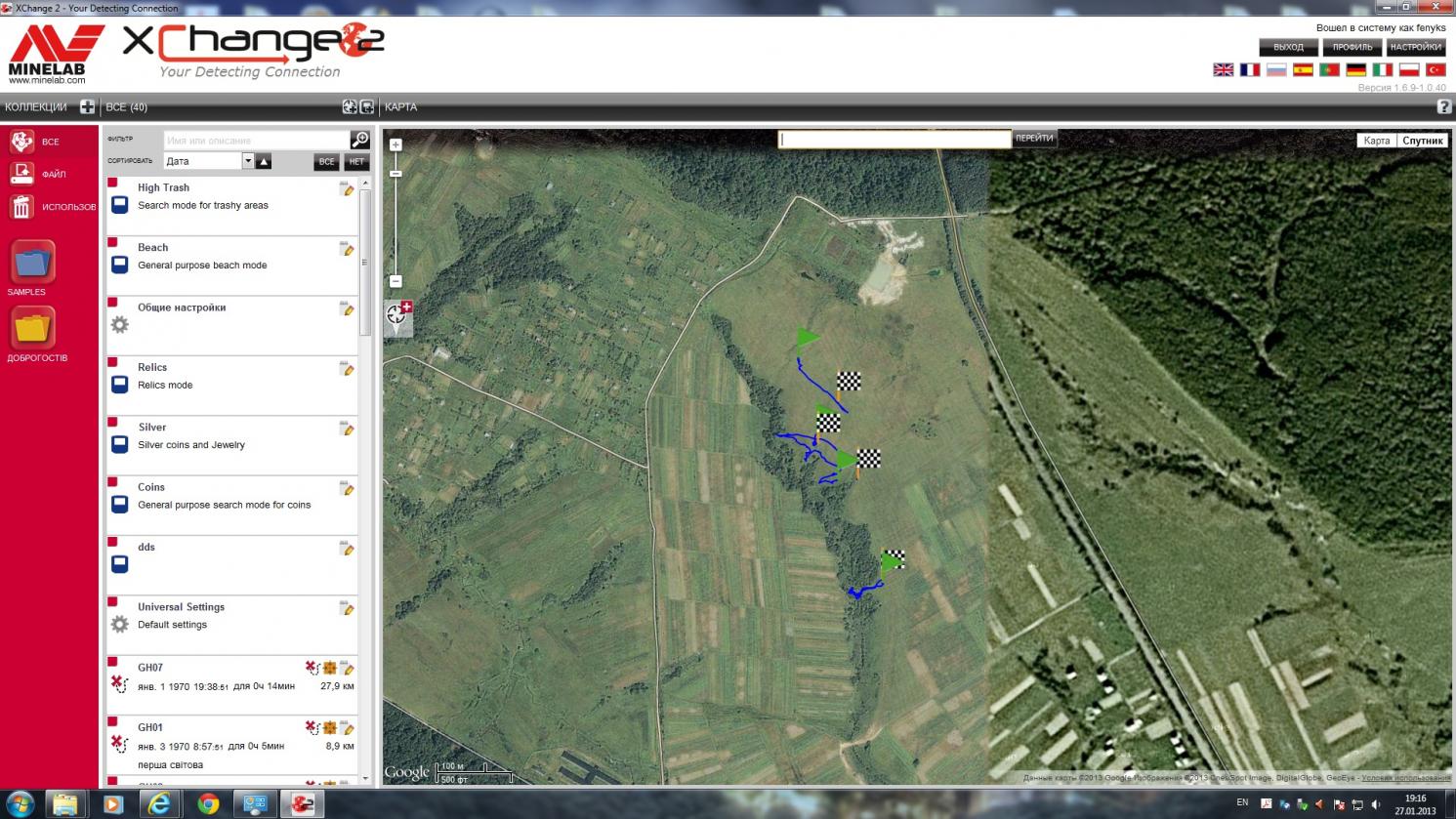Viewport: 1456px width, 819px height.
Task: Click the route icon beside GH07's map icon
Action: [x=312, y=668]
